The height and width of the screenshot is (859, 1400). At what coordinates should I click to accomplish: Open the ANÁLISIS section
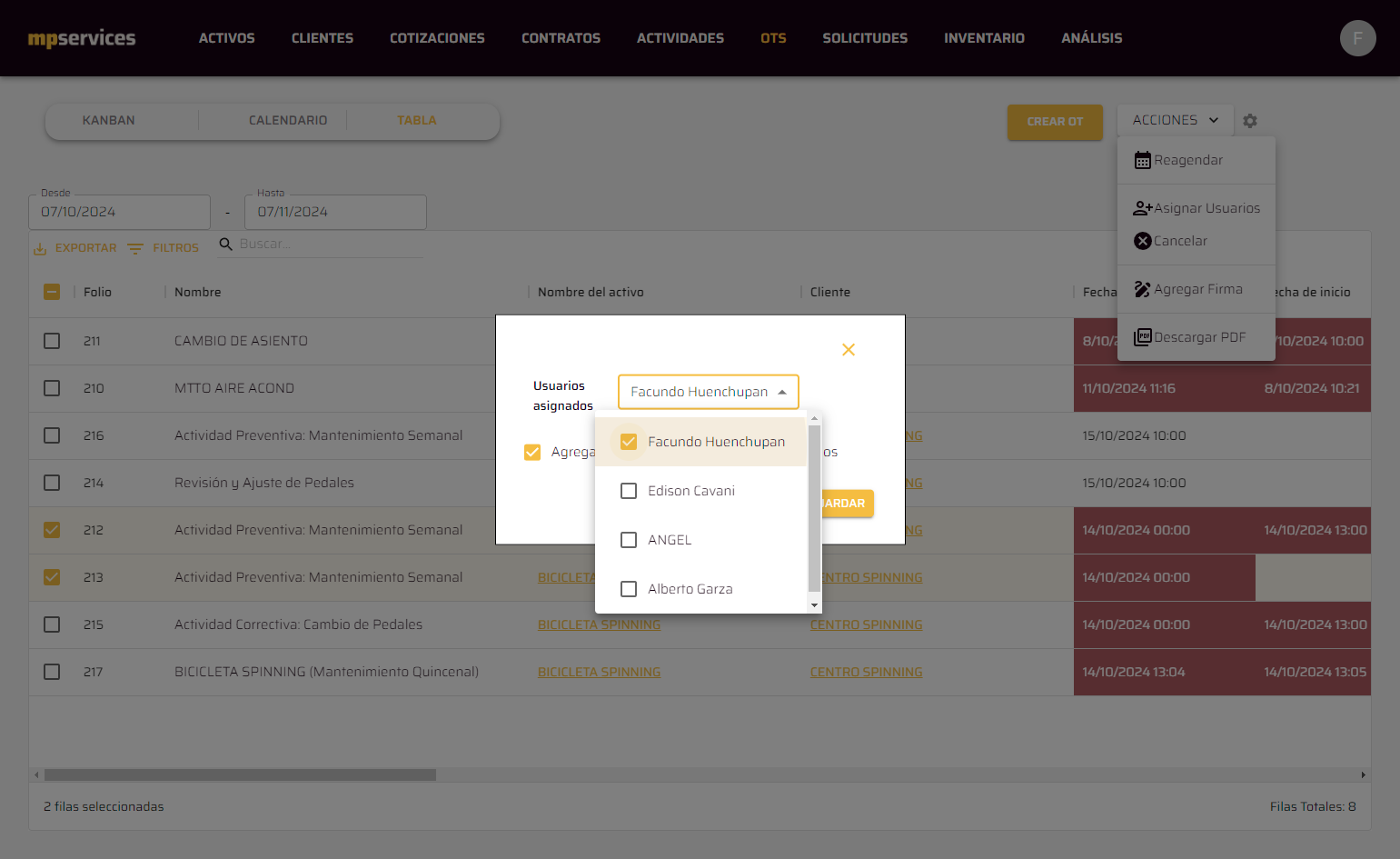[x=1092, y=38]
